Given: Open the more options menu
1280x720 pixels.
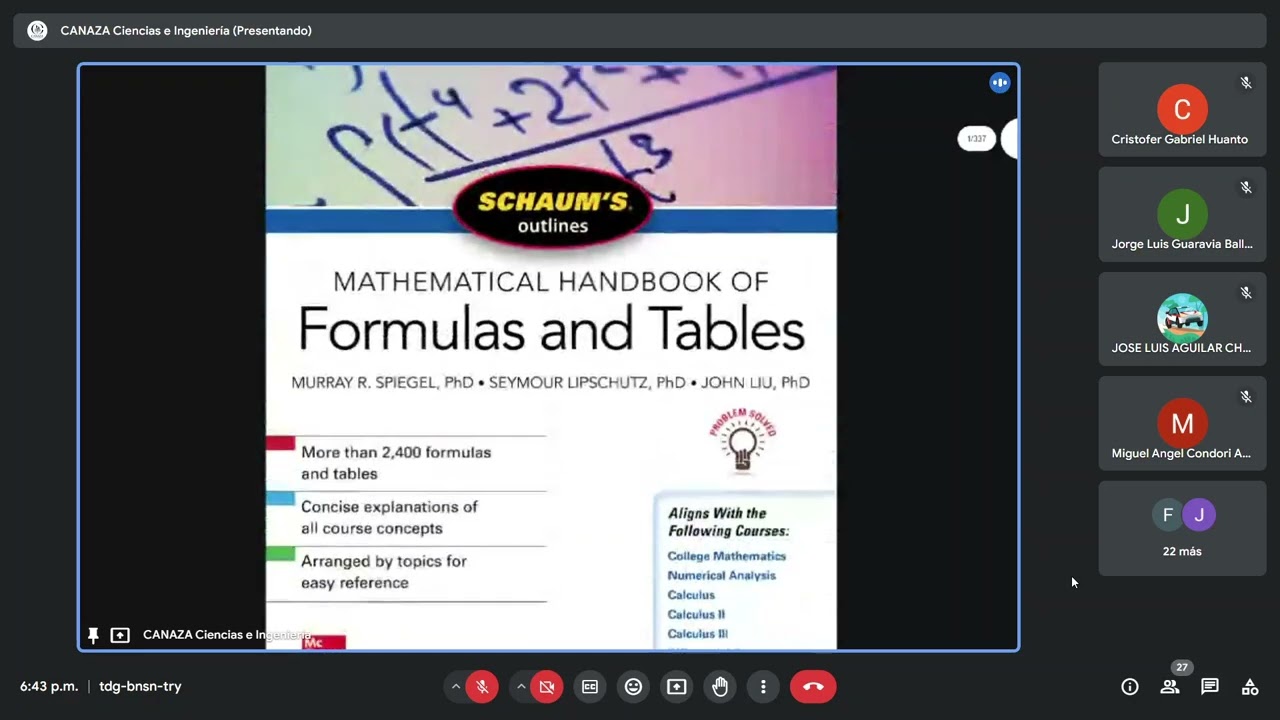Looking at the screenshot, I should 763,687.
